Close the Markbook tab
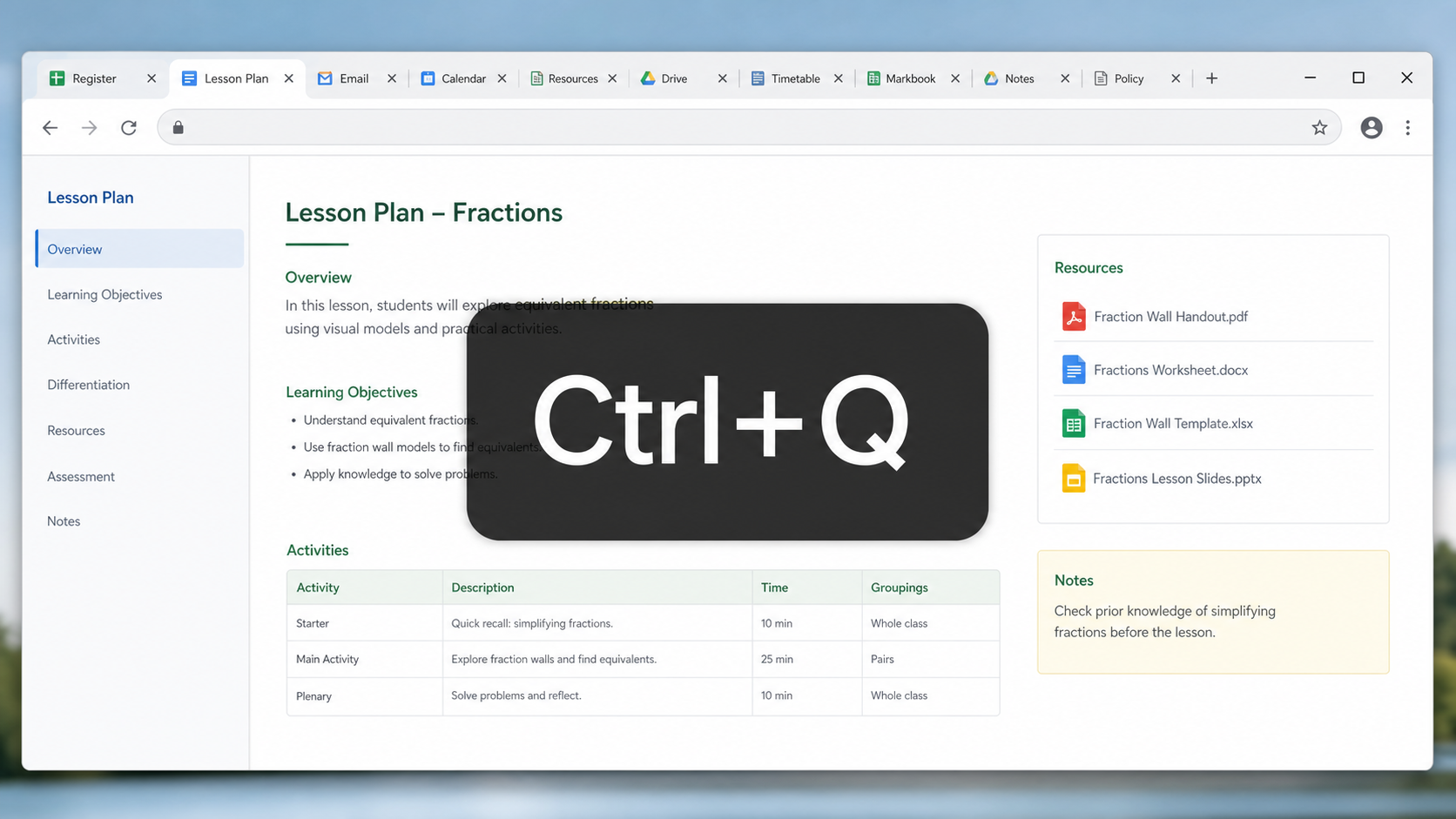The height and width of the screenshot is (819, 1456). click(955, 78)
